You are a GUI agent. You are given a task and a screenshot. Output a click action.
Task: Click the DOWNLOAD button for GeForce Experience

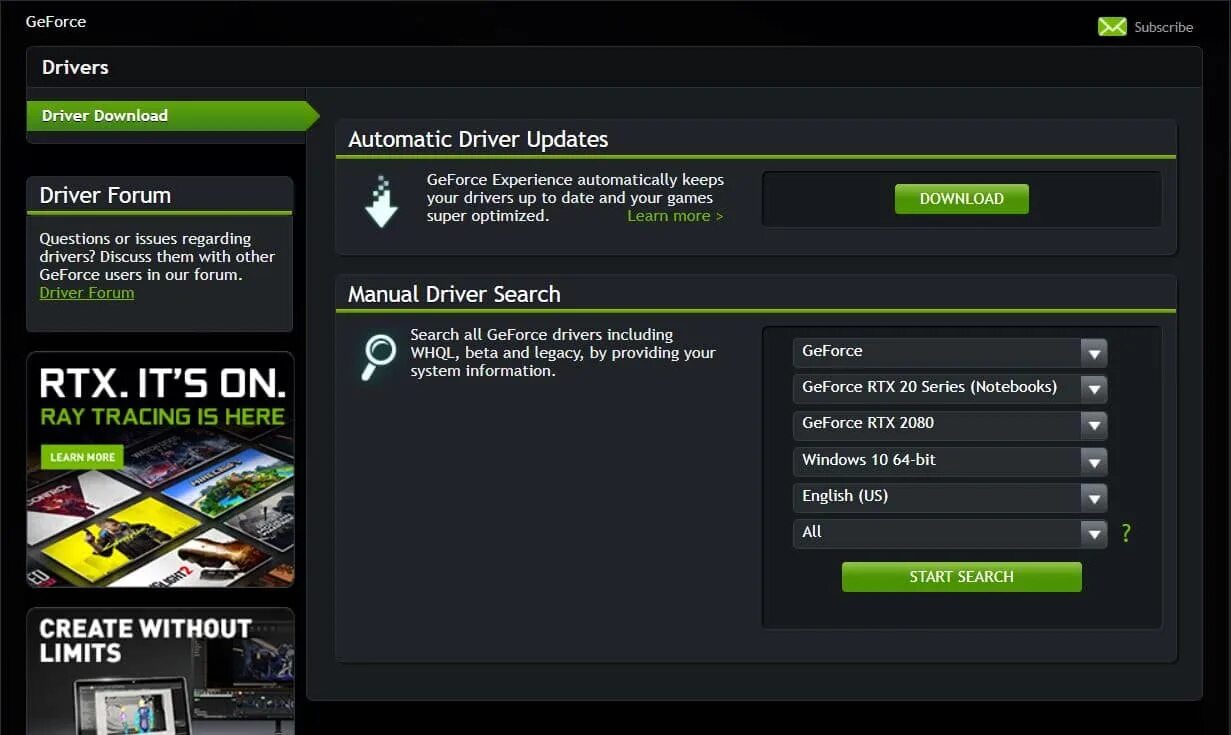[x=960, y=198]
